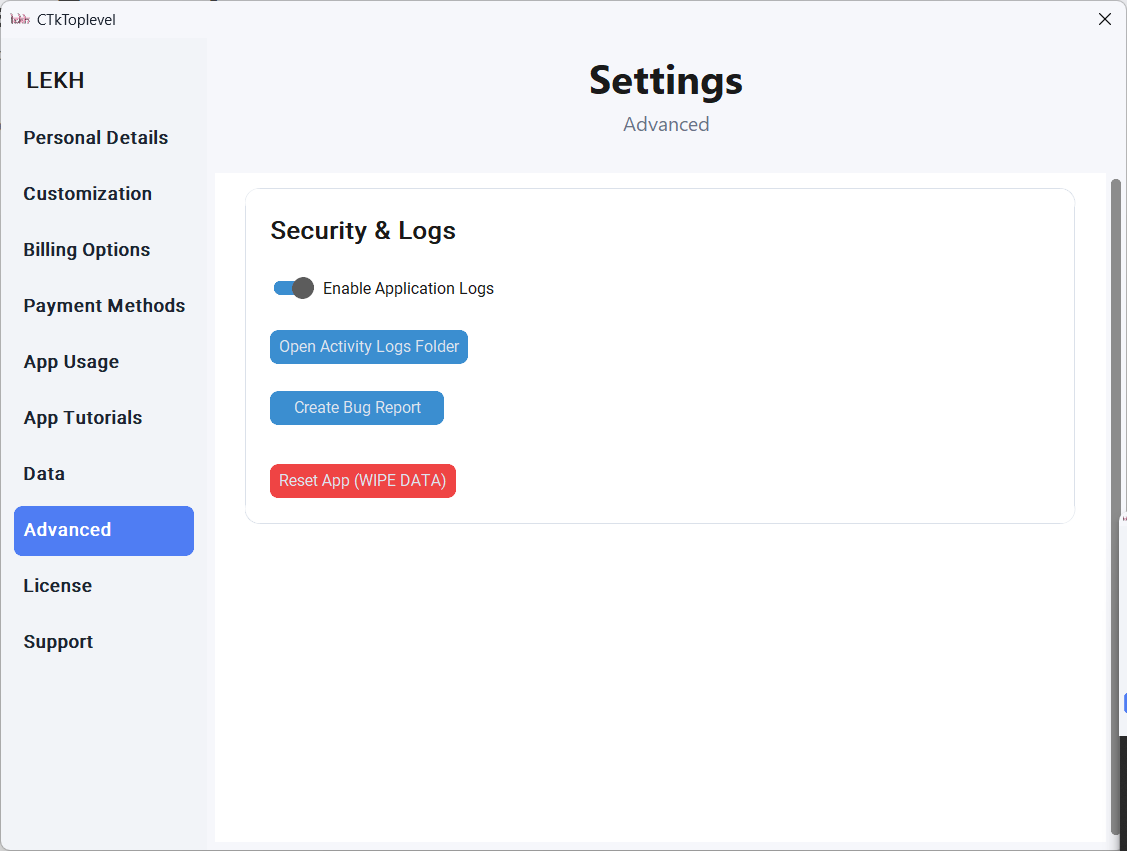This screenshot has height=851, width=1127.
Task: View App Usage settings
Action: (x=71, y=361)
